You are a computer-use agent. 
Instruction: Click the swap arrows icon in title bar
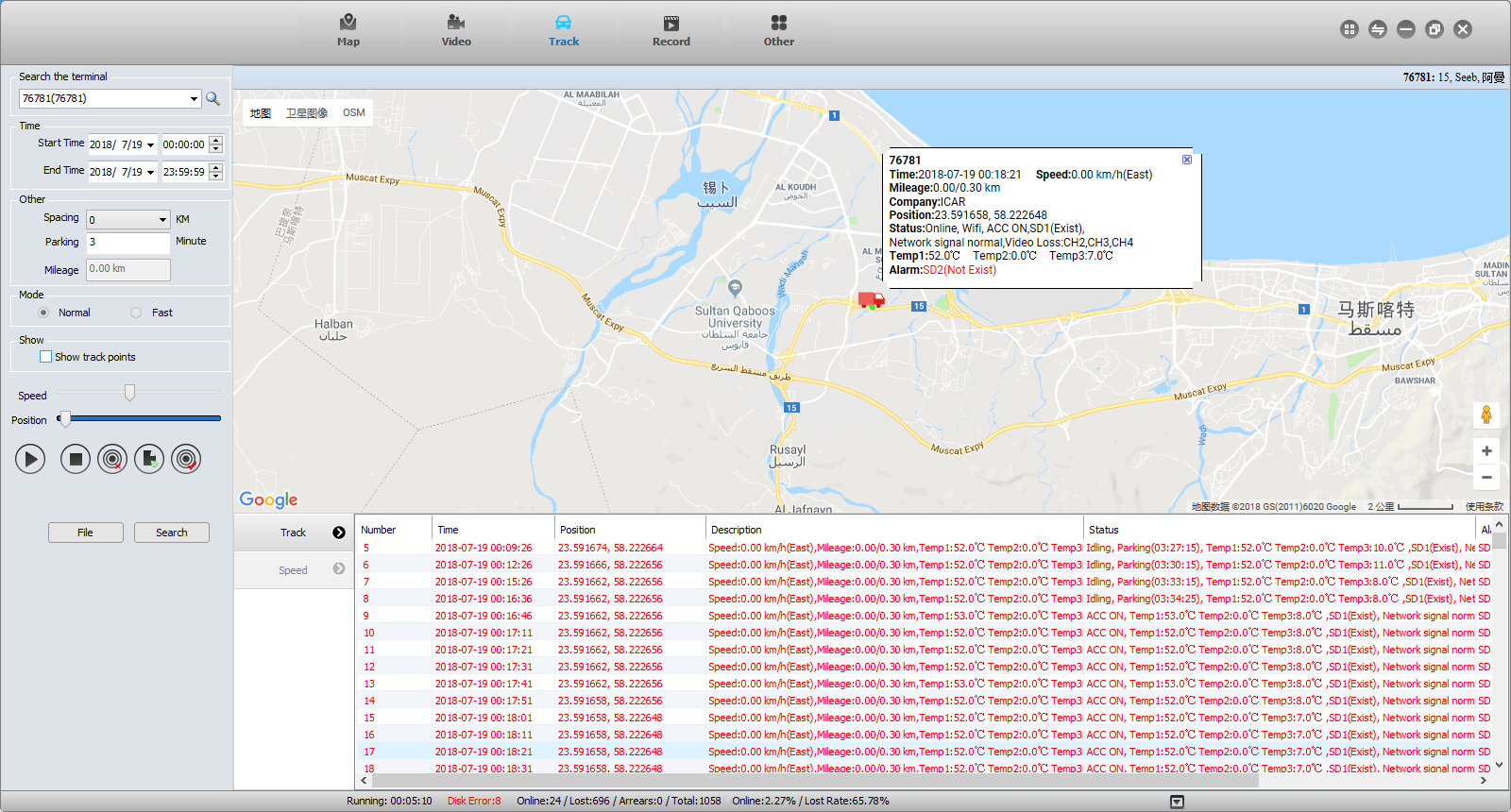1378,29
